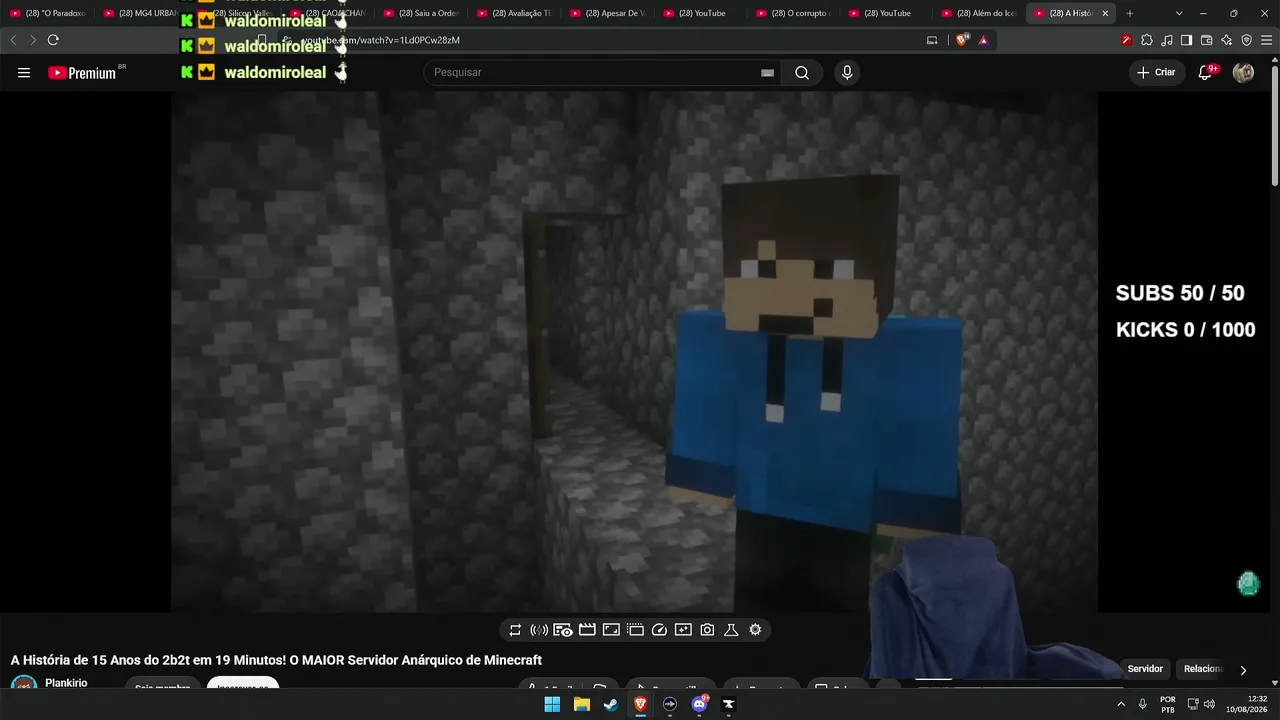
Task: Select the Relacionados filter chip
Action: 1203,669
